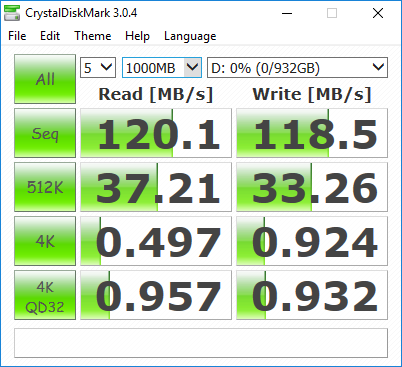Viewport: 402px width, 367px height.
Task: Start the Seq sequential test
Action: pos(45,133)
